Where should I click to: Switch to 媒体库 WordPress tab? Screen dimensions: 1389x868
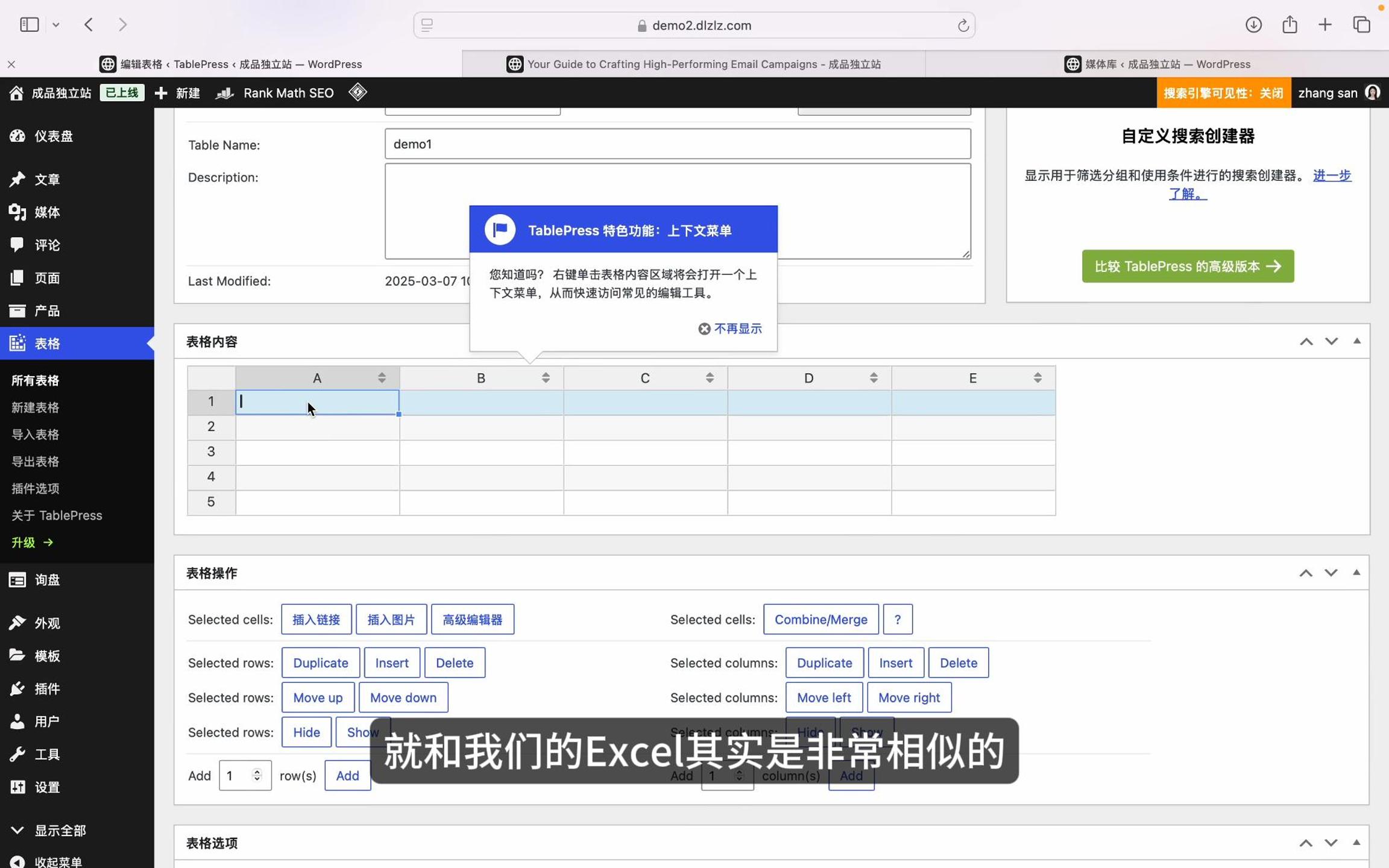[x=1157, y=64]
